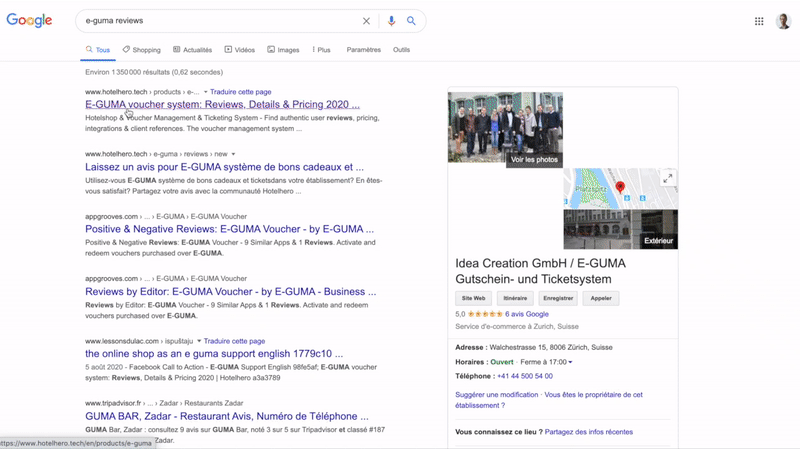Open the Plus menu
Viewport: 800px width, 449px height.
321,50
